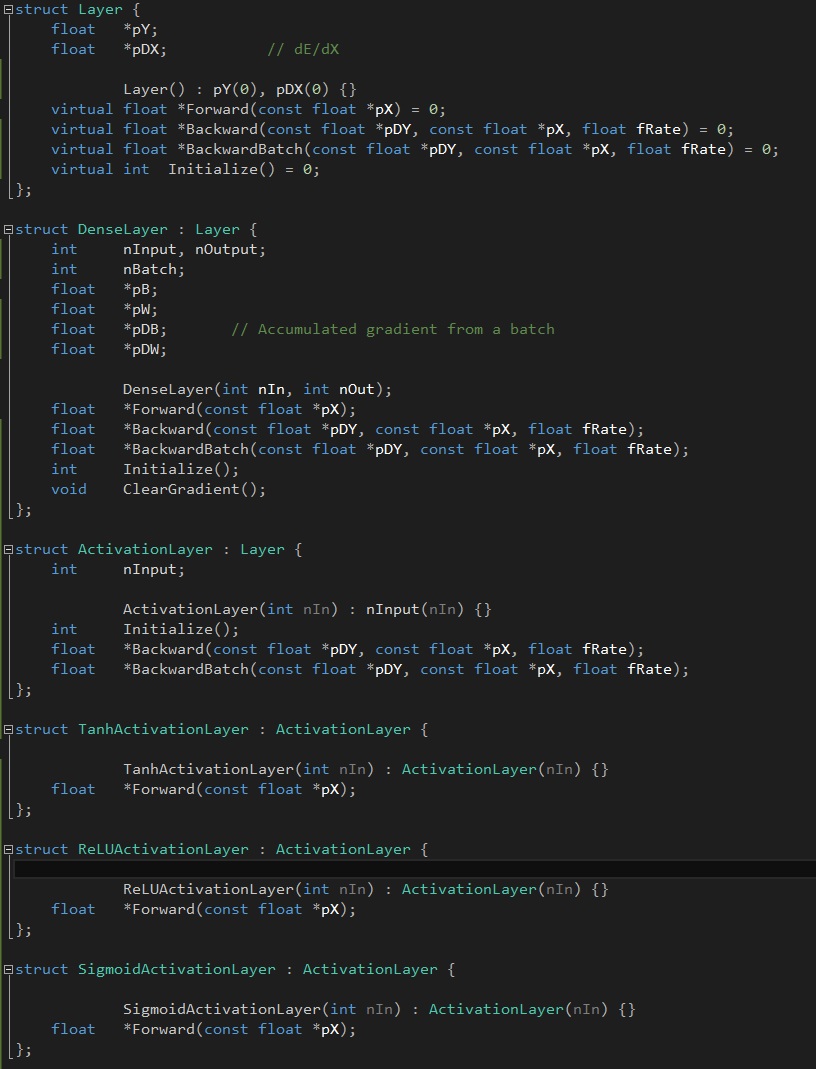
Task: Collapse the struct TanhActivationLayer block
Action: tap(8, 729)
